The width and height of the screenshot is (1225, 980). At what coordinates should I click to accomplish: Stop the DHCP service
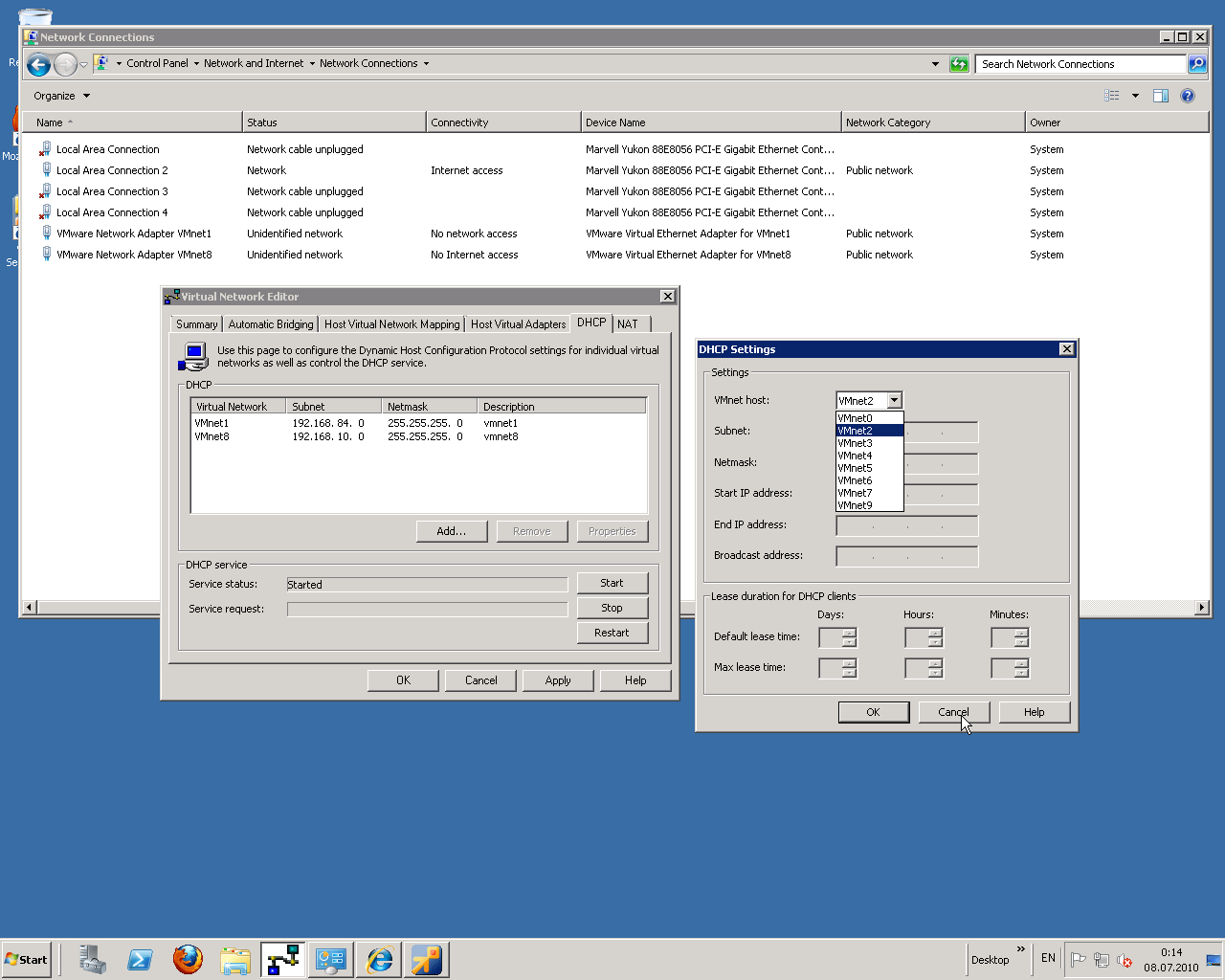[x=612, y=608]
